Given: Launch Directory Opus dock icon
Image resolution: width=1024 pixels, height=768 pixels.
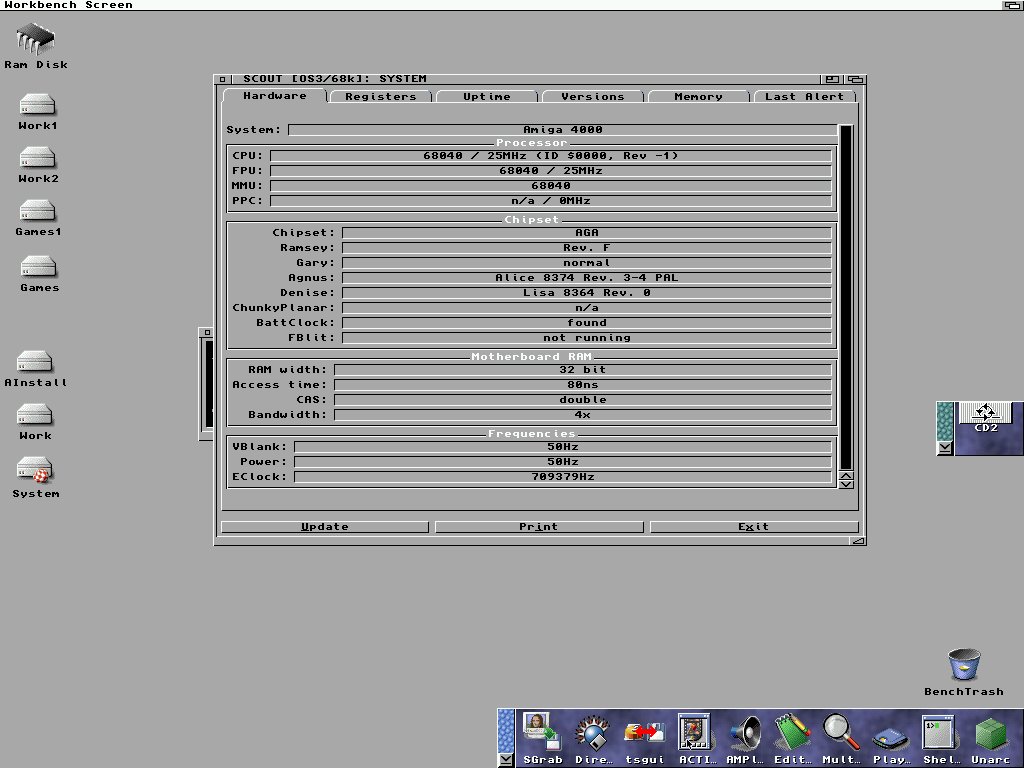Looking at the screenshot, I should pyautogui.click(x=593, y=738).
